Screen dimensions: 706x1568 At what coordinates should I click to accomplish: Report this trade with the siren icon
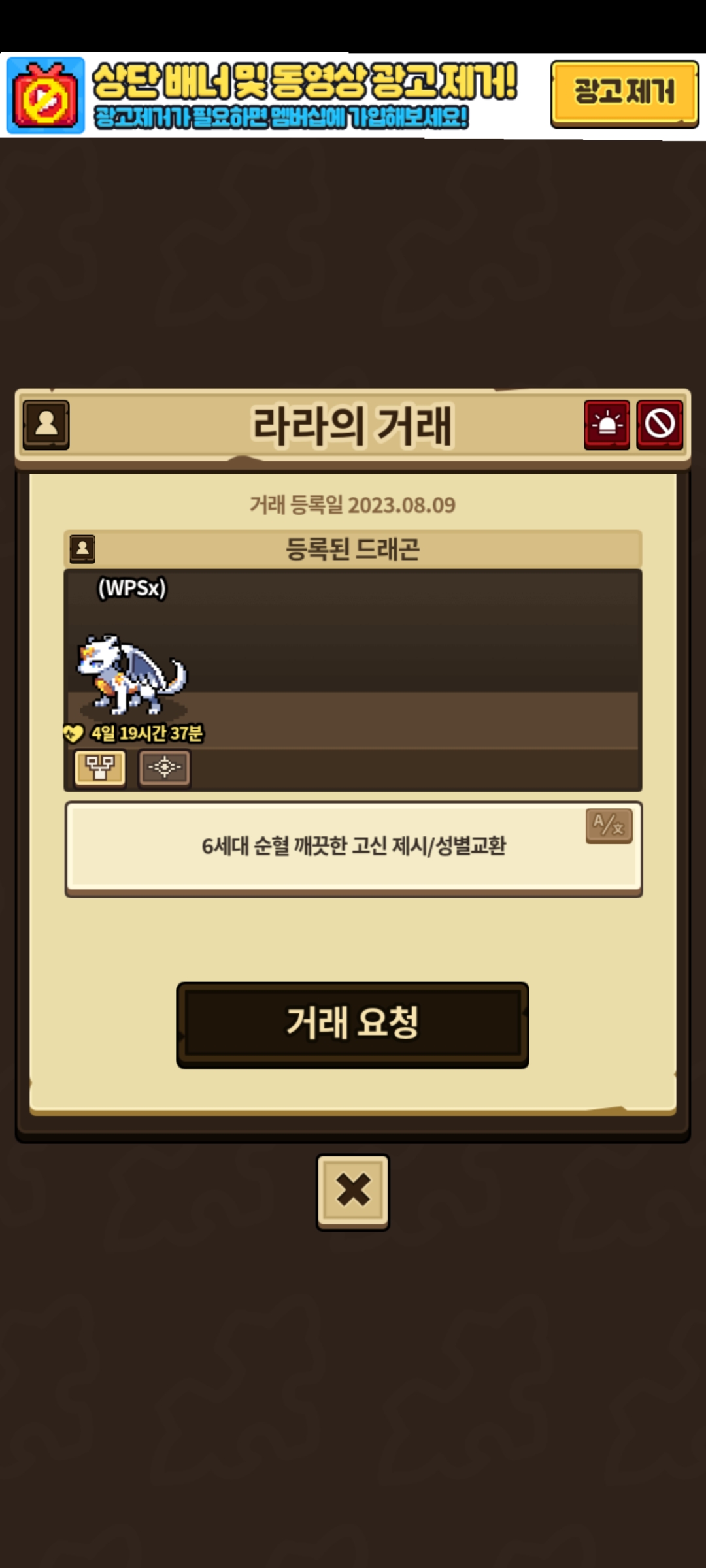coord(607,425)
